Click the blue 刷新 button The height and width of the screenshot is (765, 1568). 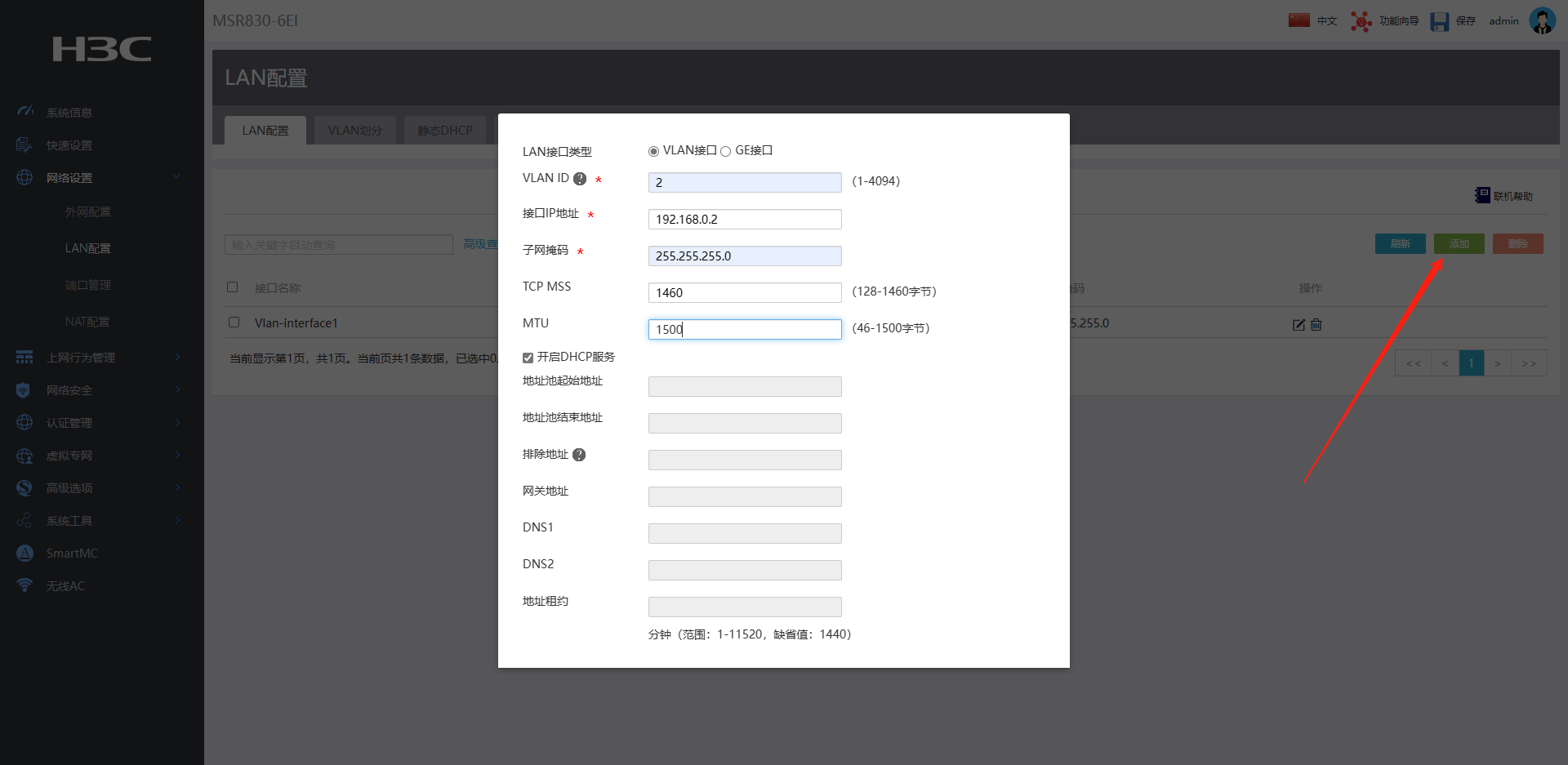(x=1401, y=243)
